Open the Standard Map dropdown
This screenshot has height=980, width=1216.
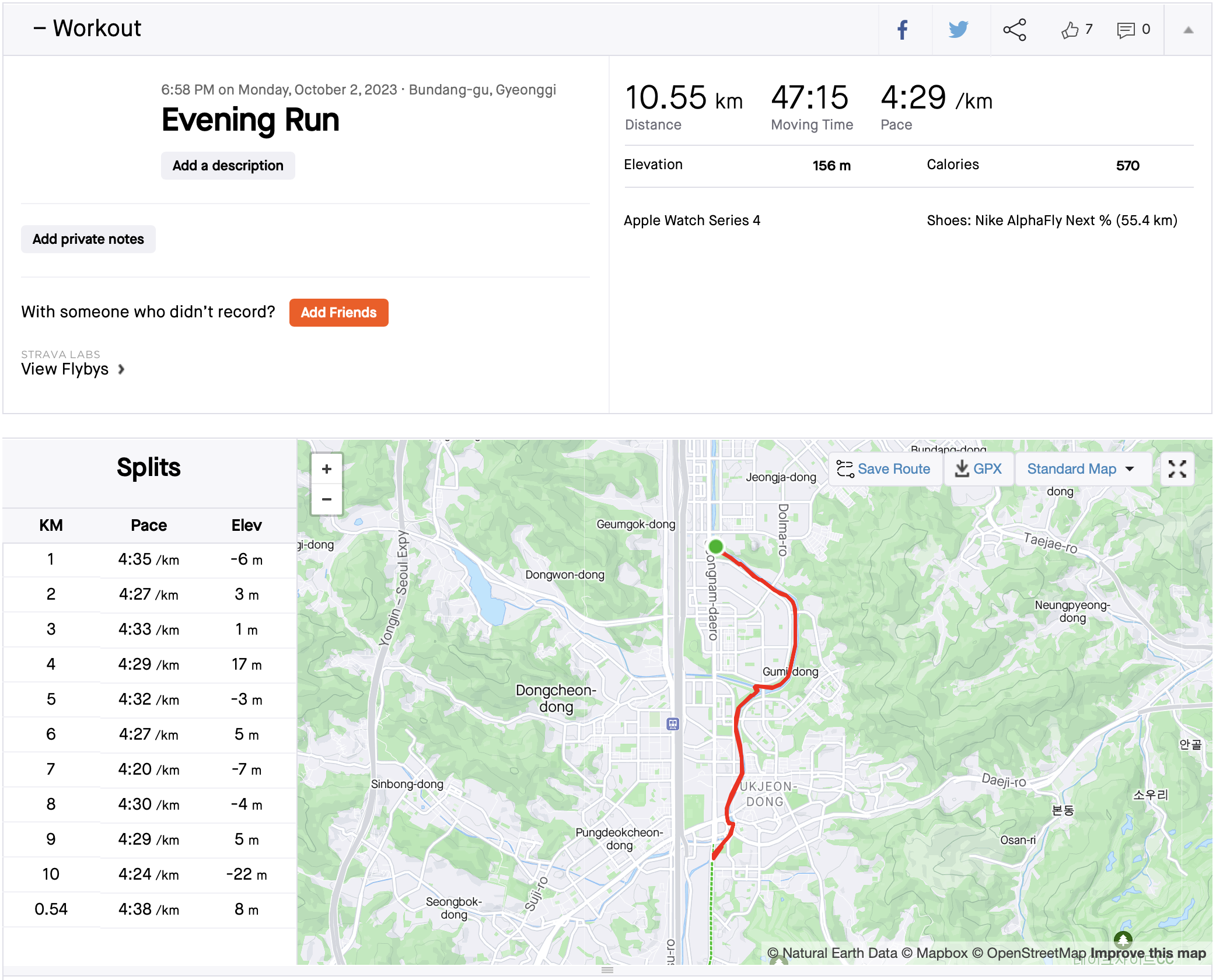(1081, 469)
